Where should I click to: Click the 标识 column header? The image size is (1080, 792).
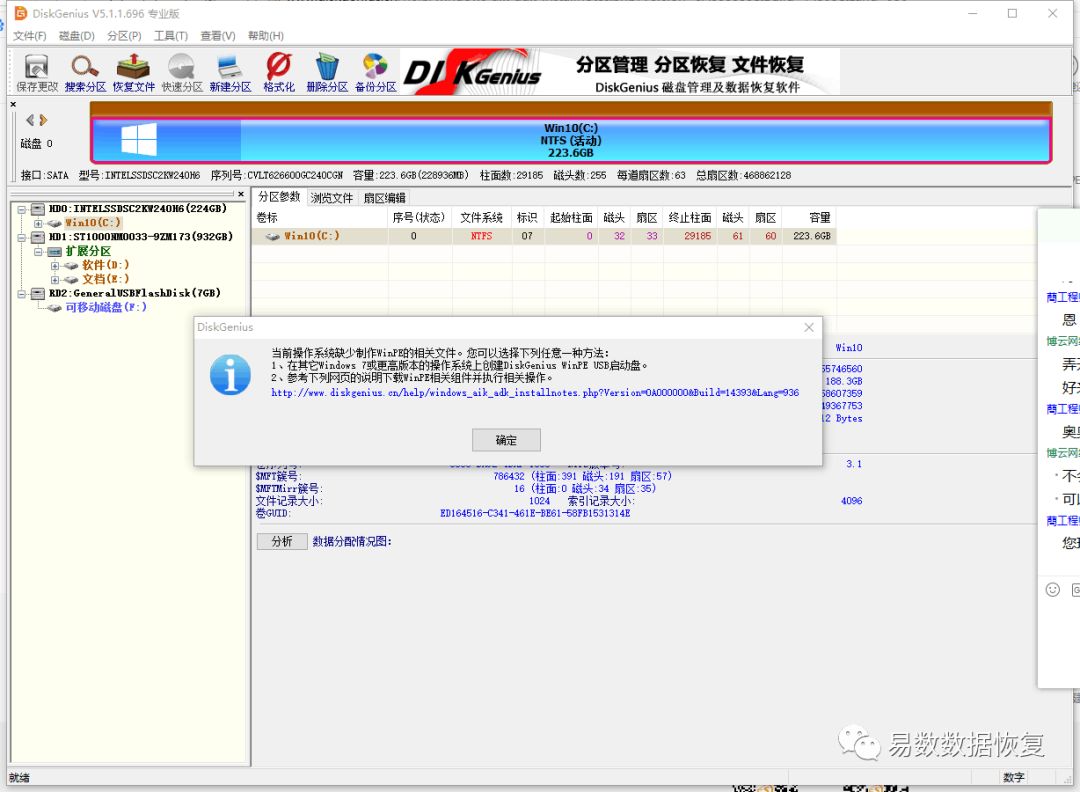pyautogui.click(x=527, y=218)
